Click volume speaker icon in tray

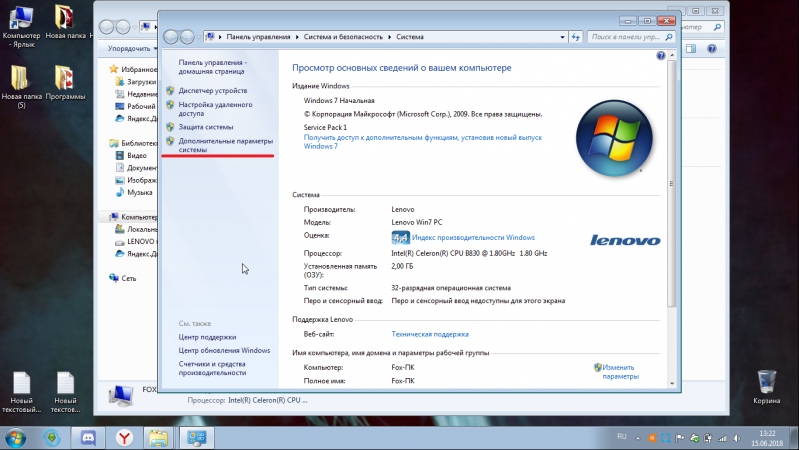(736, 438)
